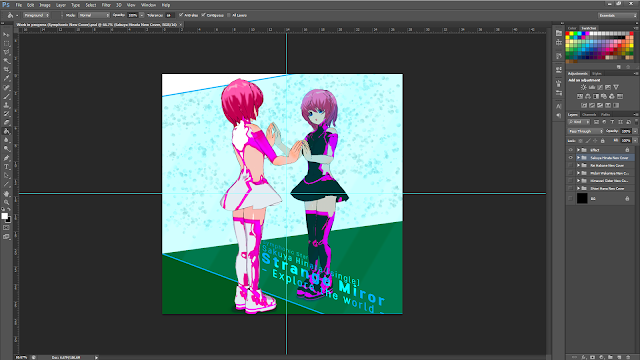Open the File menu
This screenshot has height=360, width=640.
19,5
